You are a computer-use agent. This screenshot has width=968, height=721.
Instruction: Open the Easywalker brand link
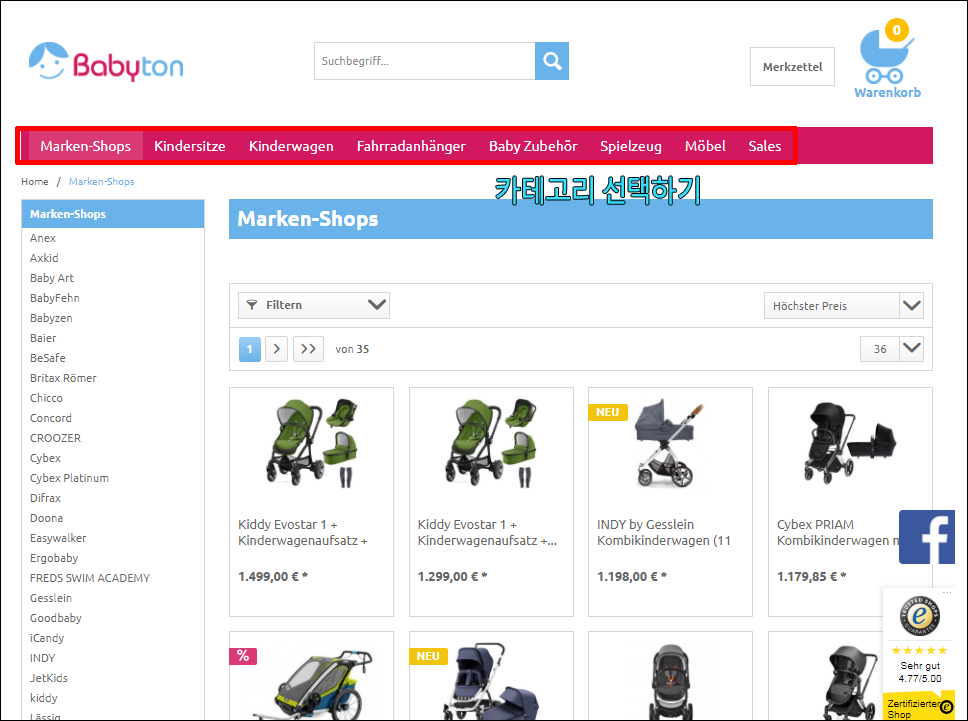click(x=58, y=538)
